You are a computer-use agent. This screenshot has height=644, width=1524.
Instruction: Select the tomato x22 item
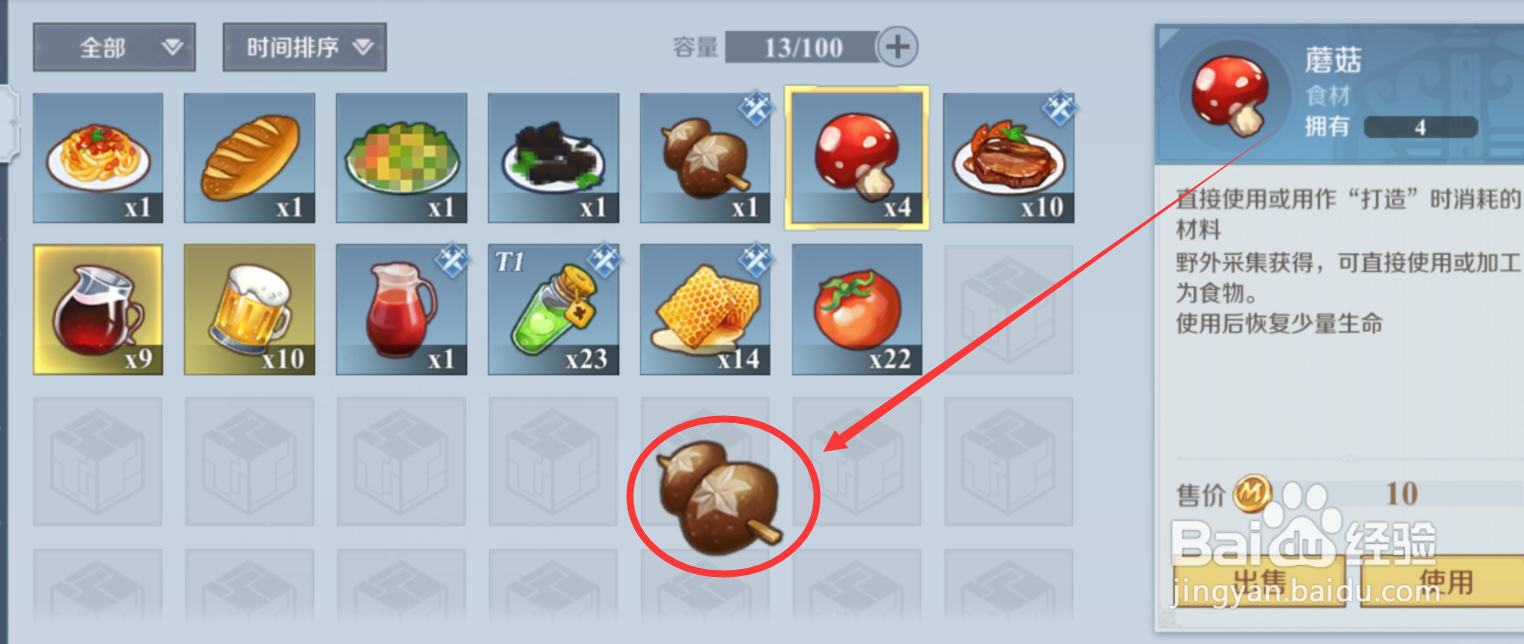coord(857,310)
